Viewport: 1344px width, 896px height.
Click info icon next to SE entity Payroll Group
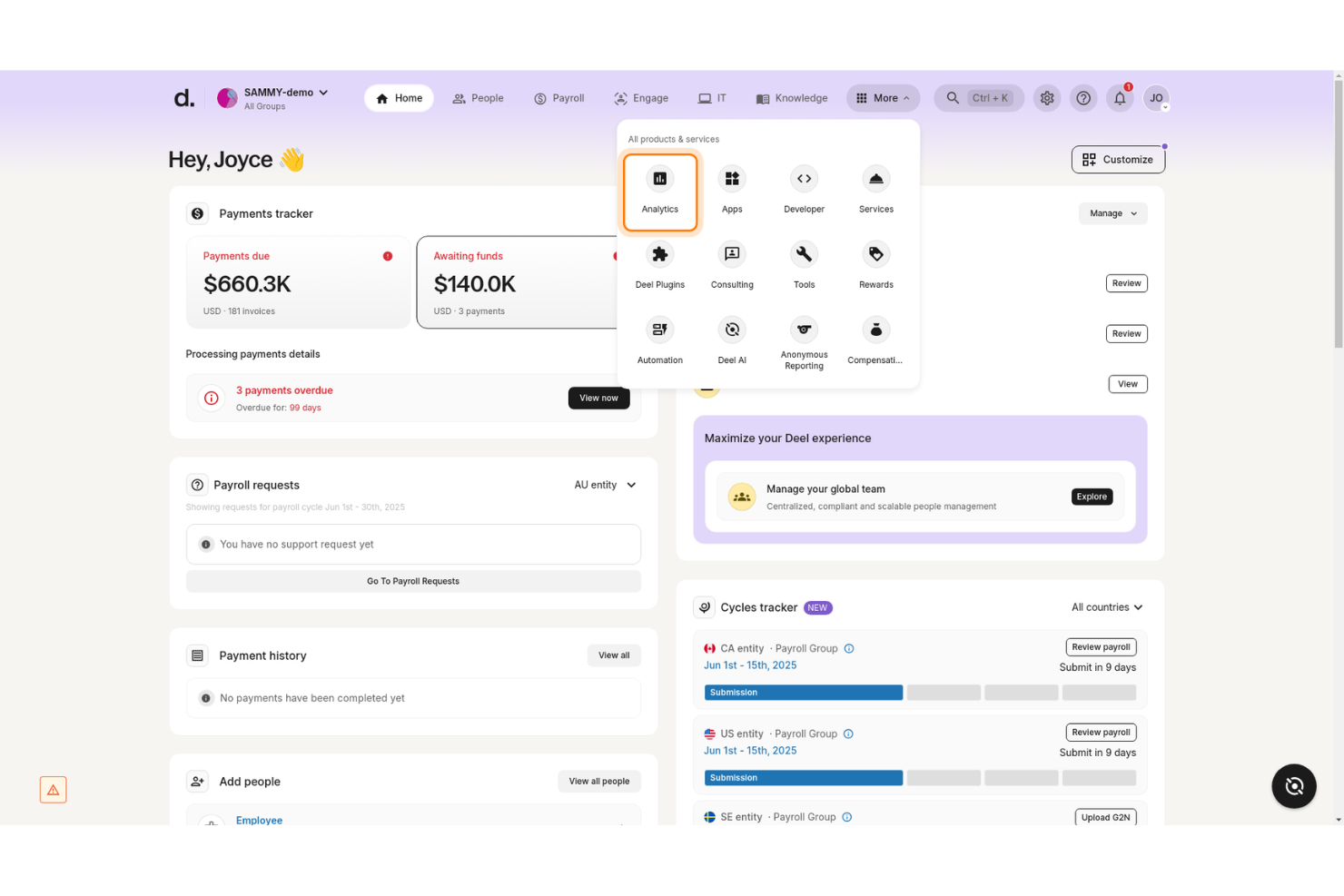(x=847, y=817)
